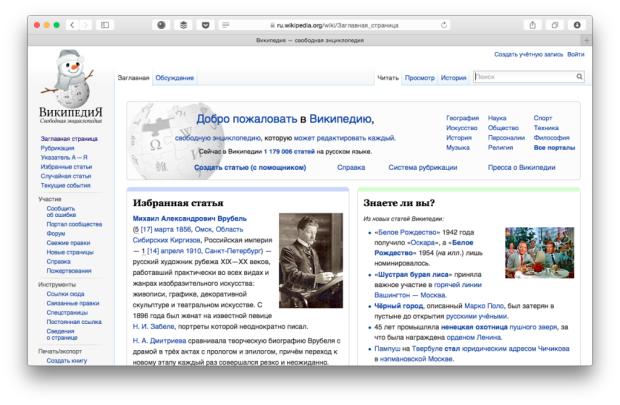Go back using the Safari back arrow
The width and height of the screenshot is (620, 405).
point(72,25)
